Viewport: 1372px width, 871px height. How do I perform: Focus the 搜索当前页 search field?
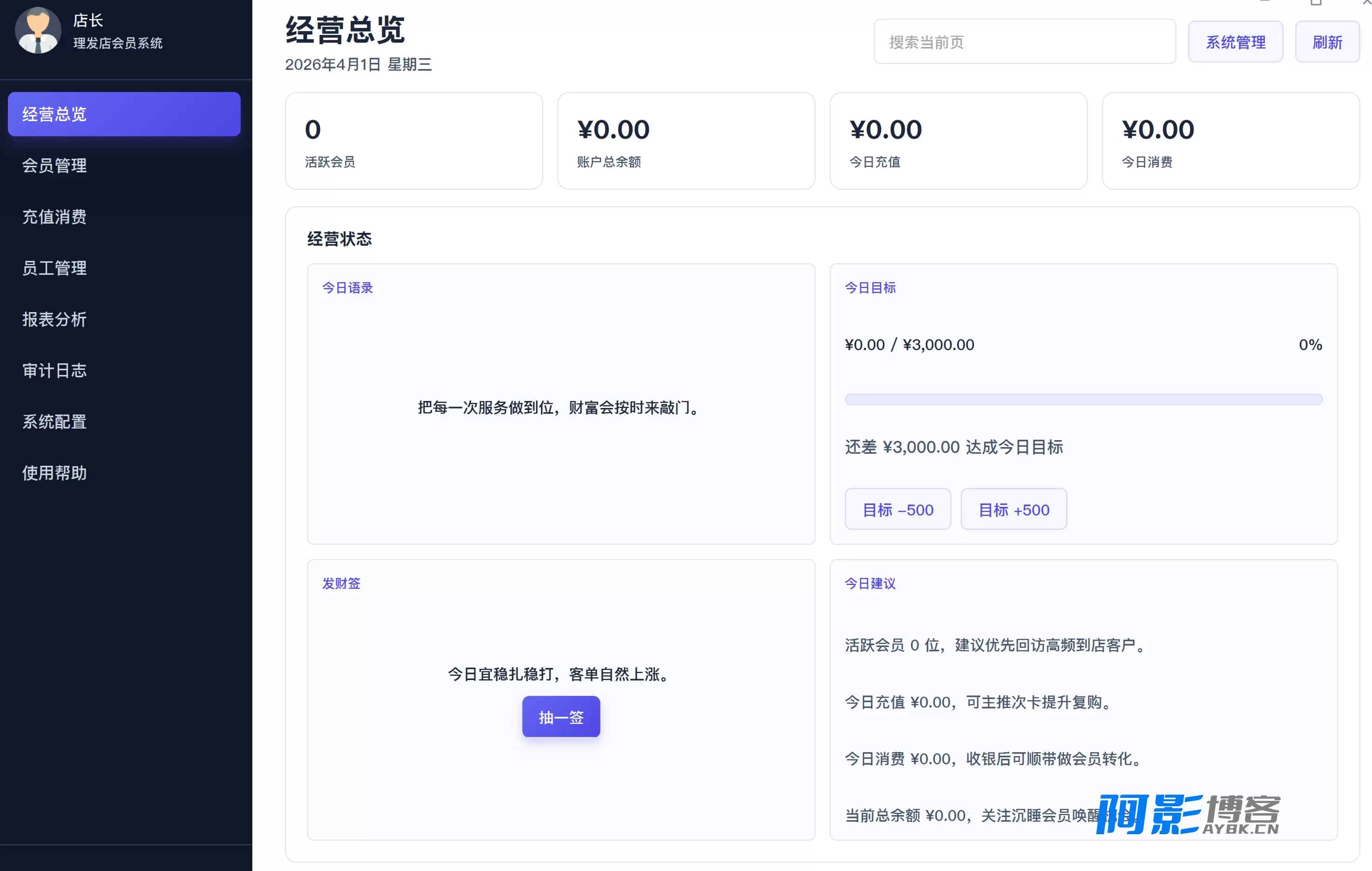coord(1024,41)
